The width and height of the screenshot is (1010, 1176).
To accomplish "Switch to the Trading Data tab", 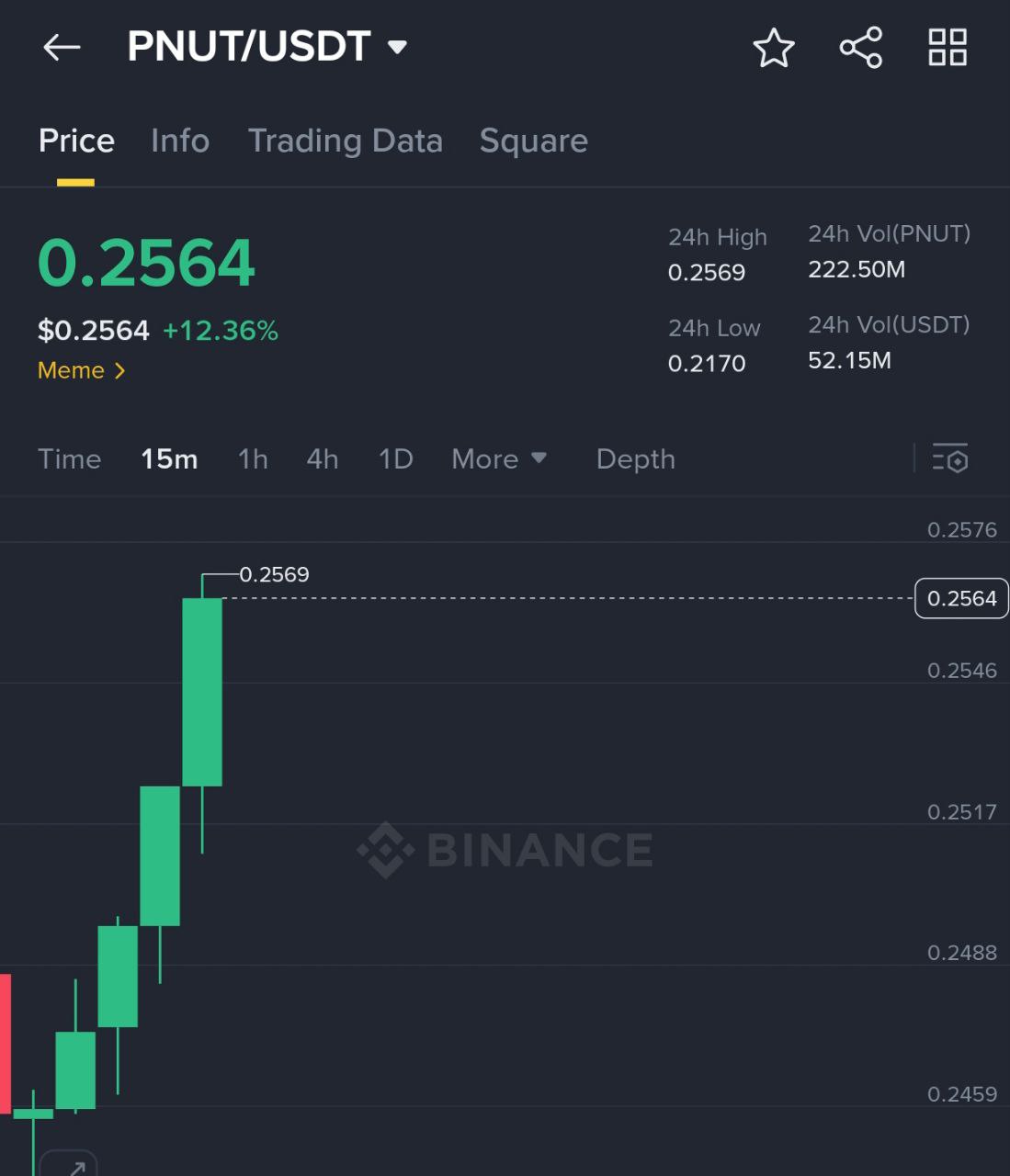I will (x=346, y=141).
